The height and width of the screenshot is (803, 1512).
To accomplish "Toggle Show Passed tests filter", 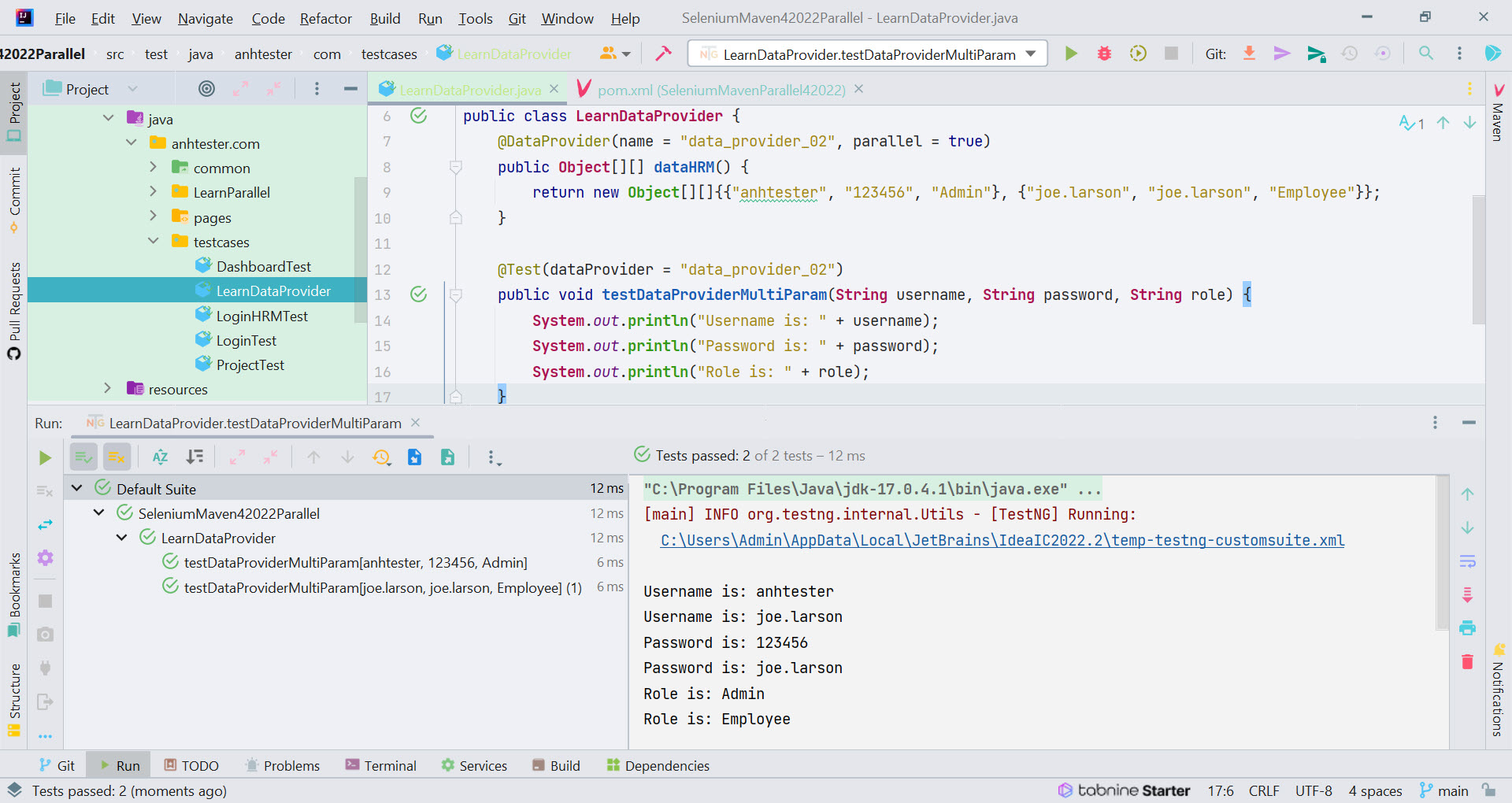I will pyautogui.click(x=83, y=457).
